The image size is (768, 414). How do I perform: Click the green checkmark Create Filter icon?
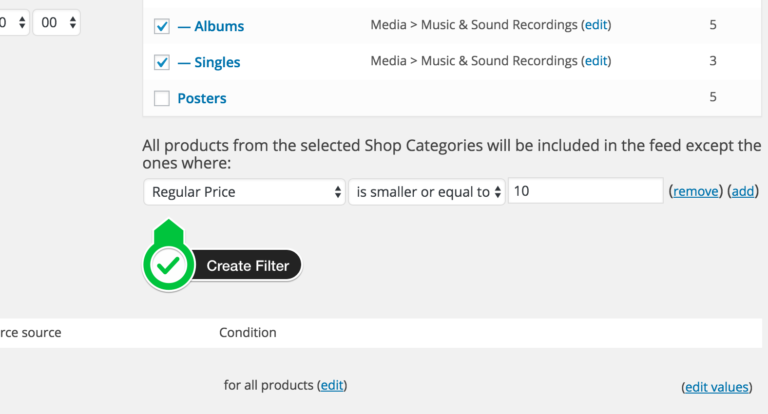pyautogui.click(x=168, y=266)
